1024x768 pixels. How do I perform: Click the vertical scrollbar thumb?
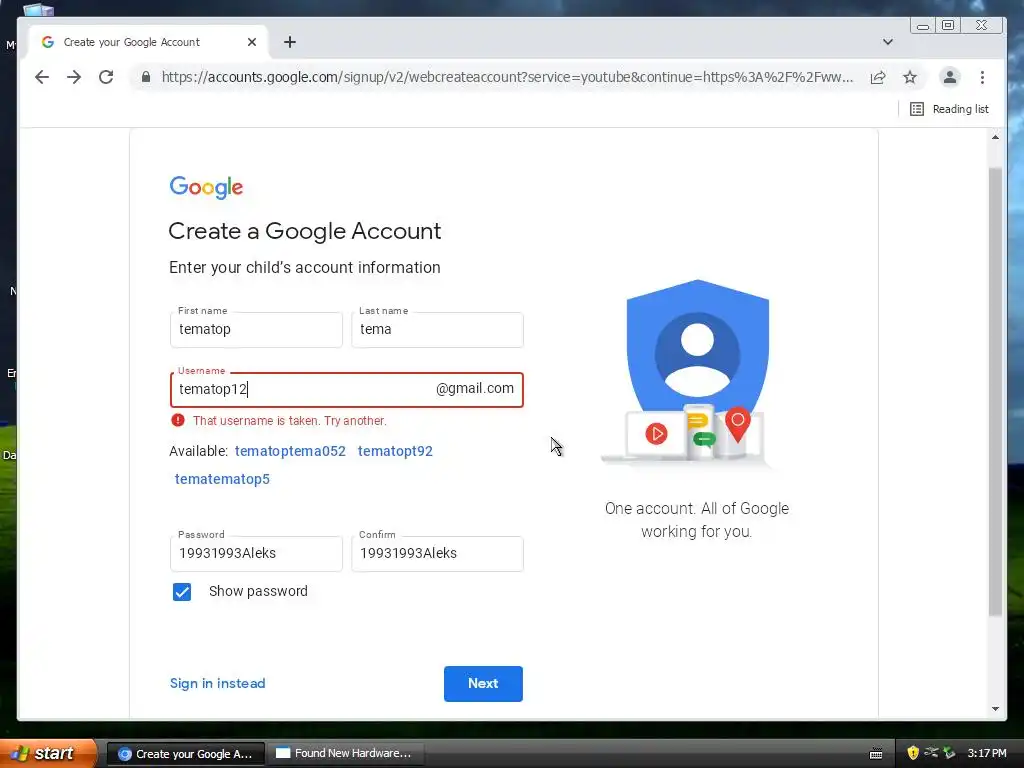995,392
